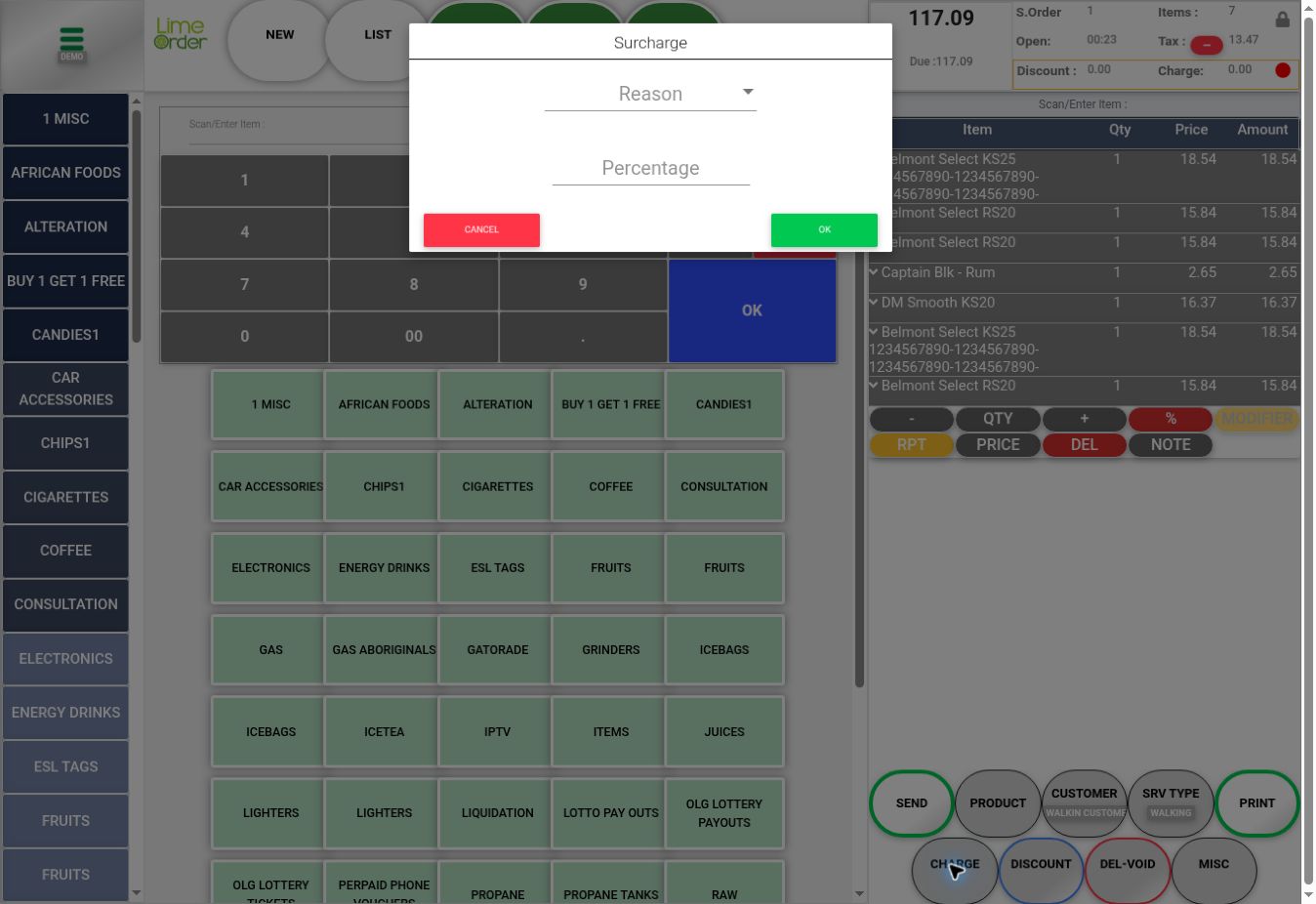
Task: Open the CONSULTATION category tile
Action: click(724, 486)
